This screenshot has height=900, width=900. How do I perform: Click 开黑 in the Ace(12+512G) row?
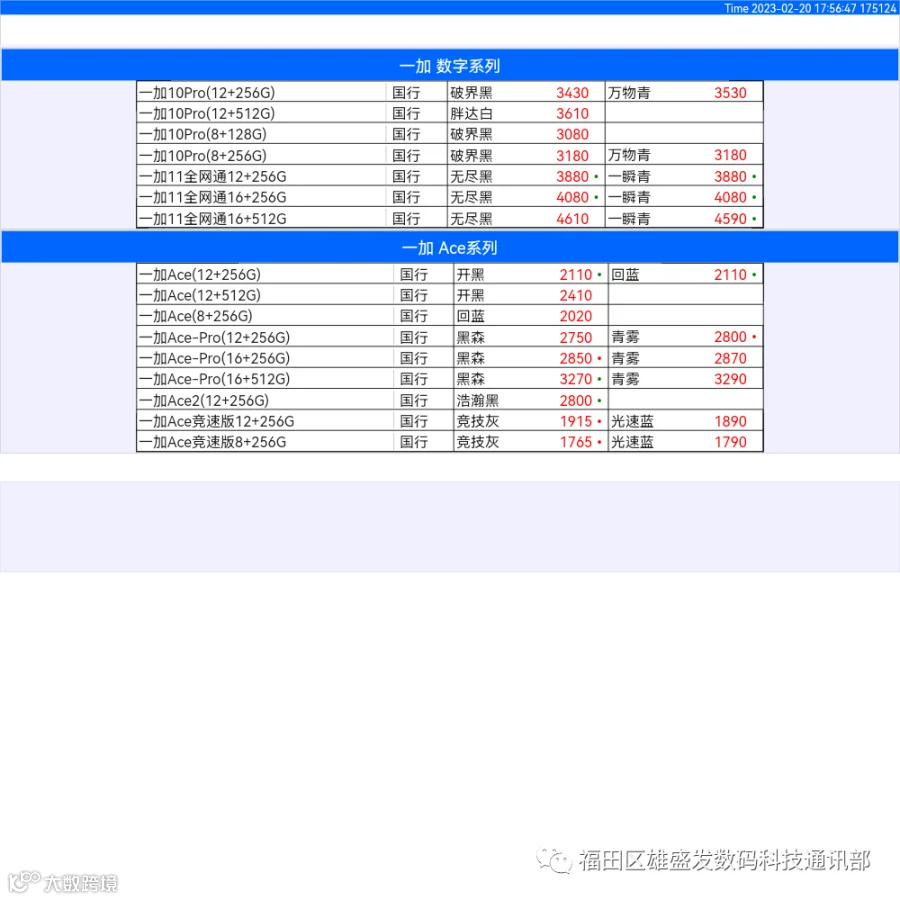(471, 295)
